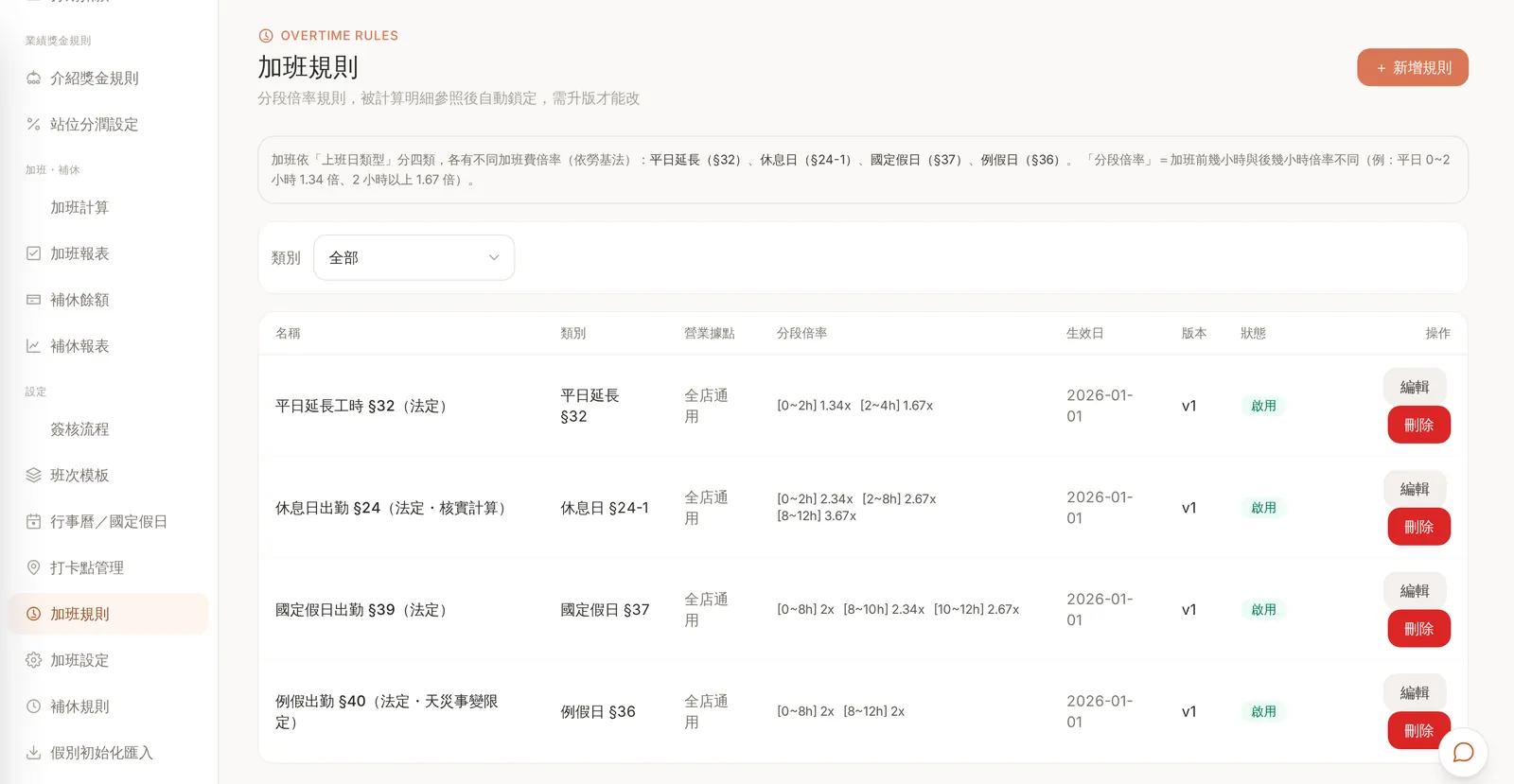The width and height of the screenshot is (1514, 784).
Task: Click the location pin icon for 打卡點管理
Action: pos(33,568)
